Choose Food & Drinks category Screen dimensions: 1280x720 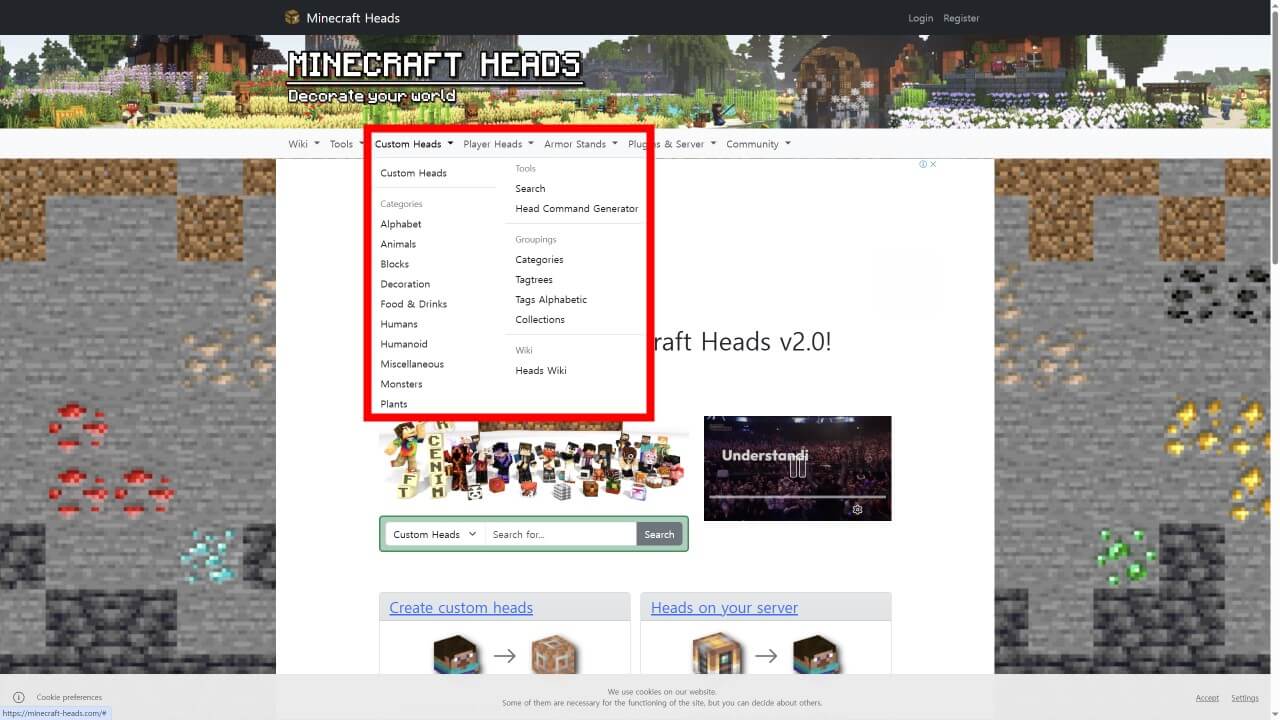coord(414,304)
